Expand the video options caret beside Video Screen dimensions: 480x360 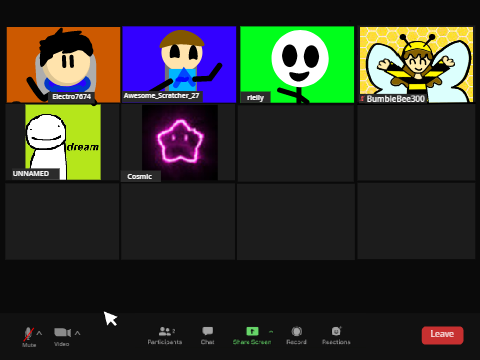point(77,333)
